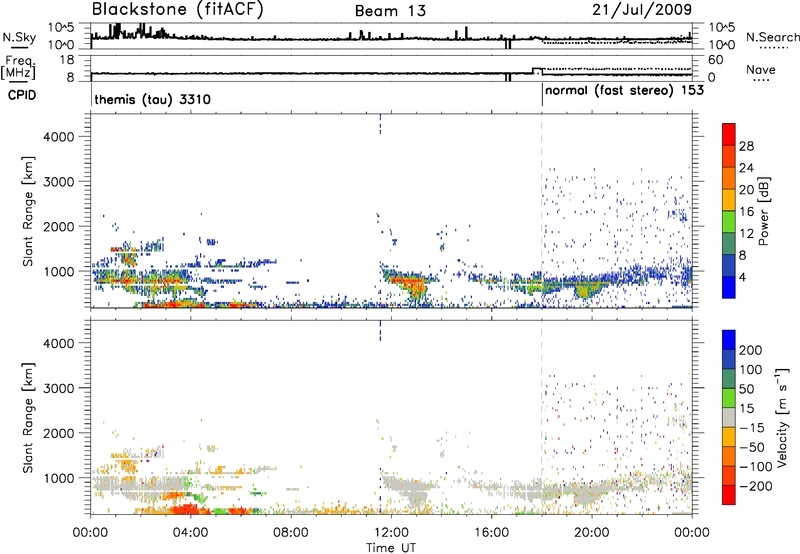This screenshot has height=554, width=800.
Task: Select the bright blue power segment below 4
Action: pos(729,288)
